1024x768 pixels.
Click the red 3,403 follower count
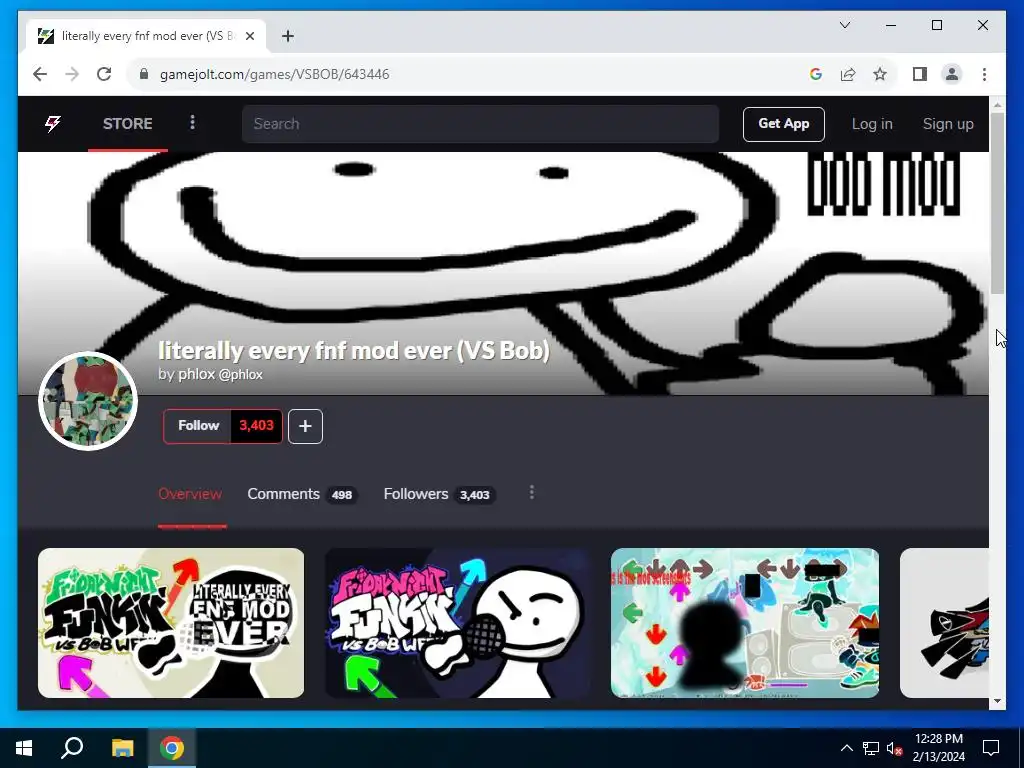(x=256, y=426)
